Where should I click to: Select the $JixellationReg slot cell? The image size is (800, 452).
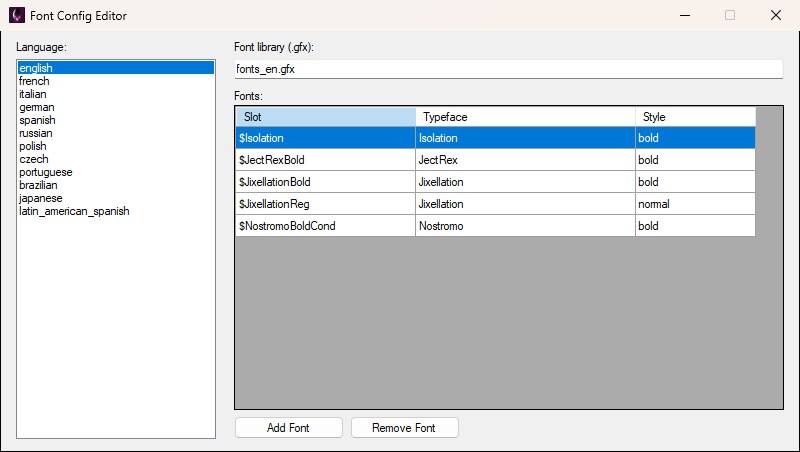pos(326,204)
